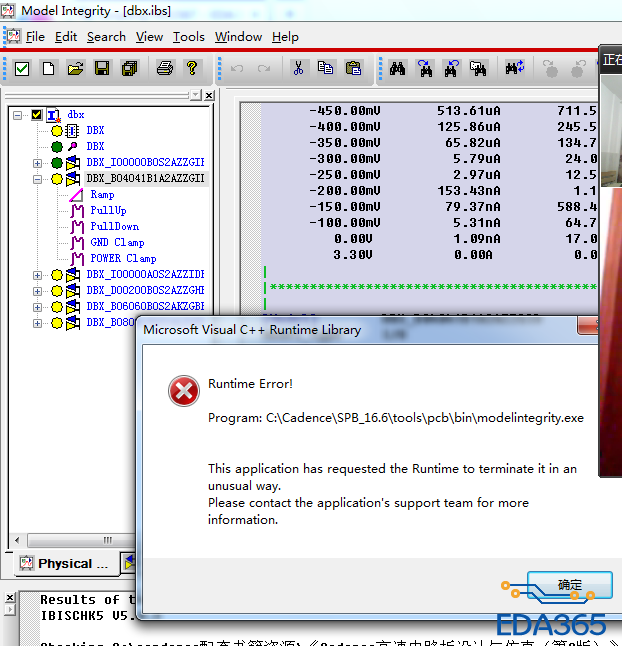Click the left arrow of tree scrollbar

click(17, 540)
